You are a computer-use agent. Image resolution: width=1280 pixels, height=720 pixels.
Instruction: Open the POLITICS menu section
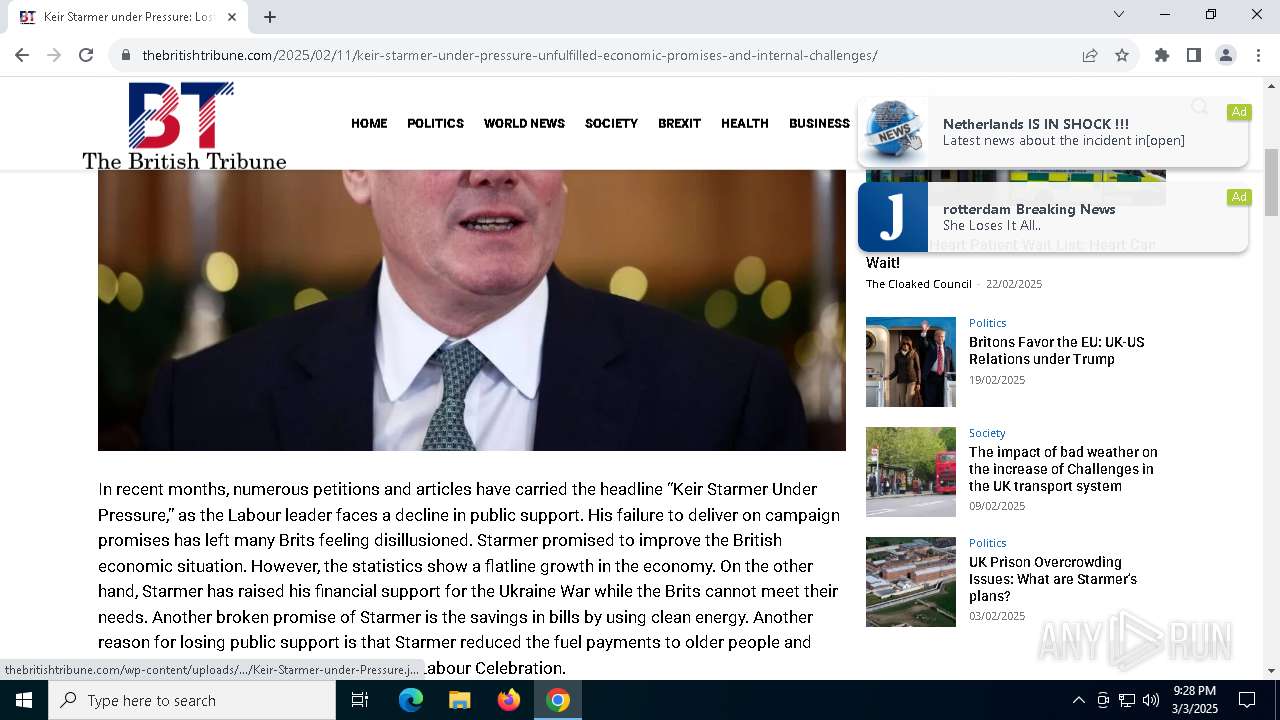pos(435,123)
